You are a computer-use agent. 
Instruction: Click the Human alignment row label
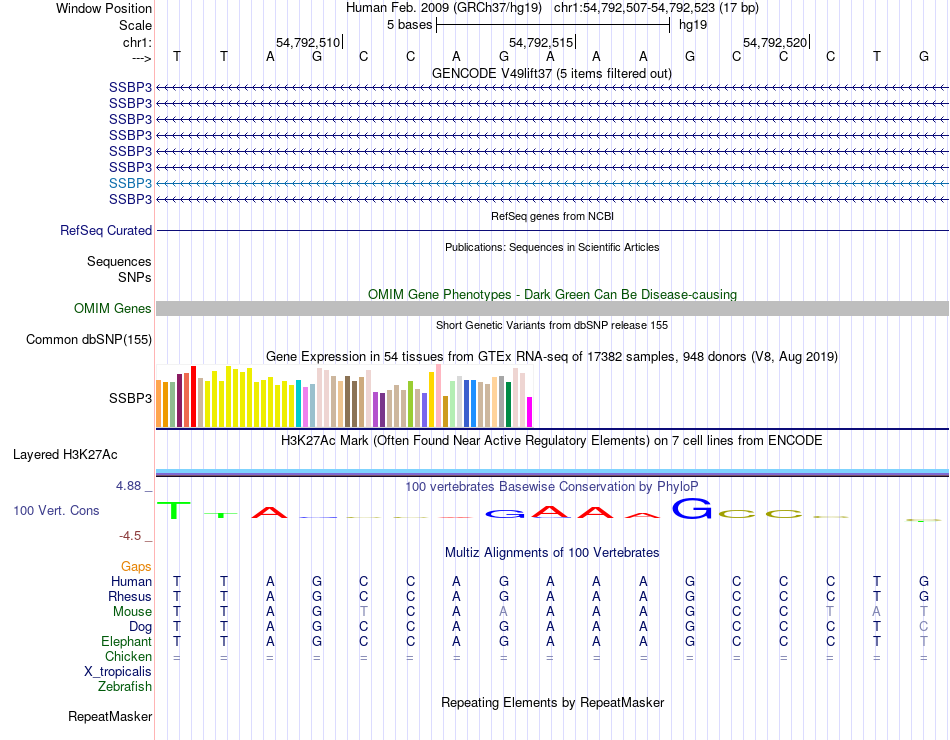point(131,581)
